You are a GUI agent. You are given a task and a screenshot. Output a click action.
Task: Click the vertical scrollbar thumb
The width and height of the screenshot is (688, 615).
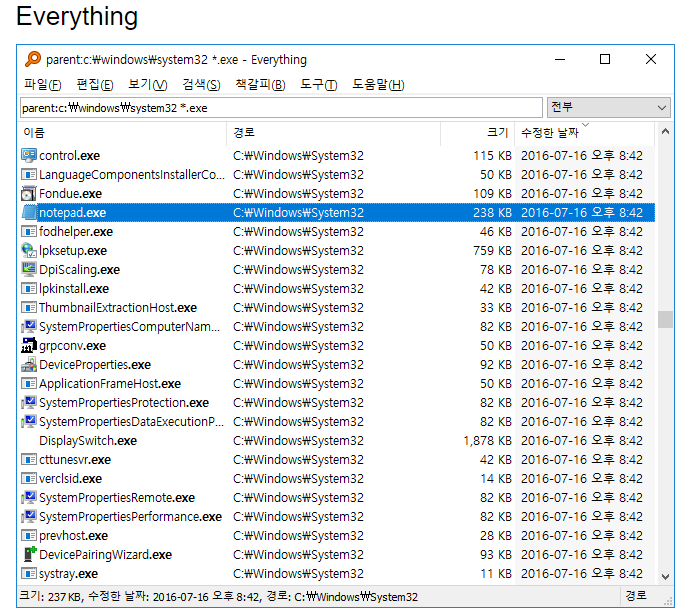665,319
